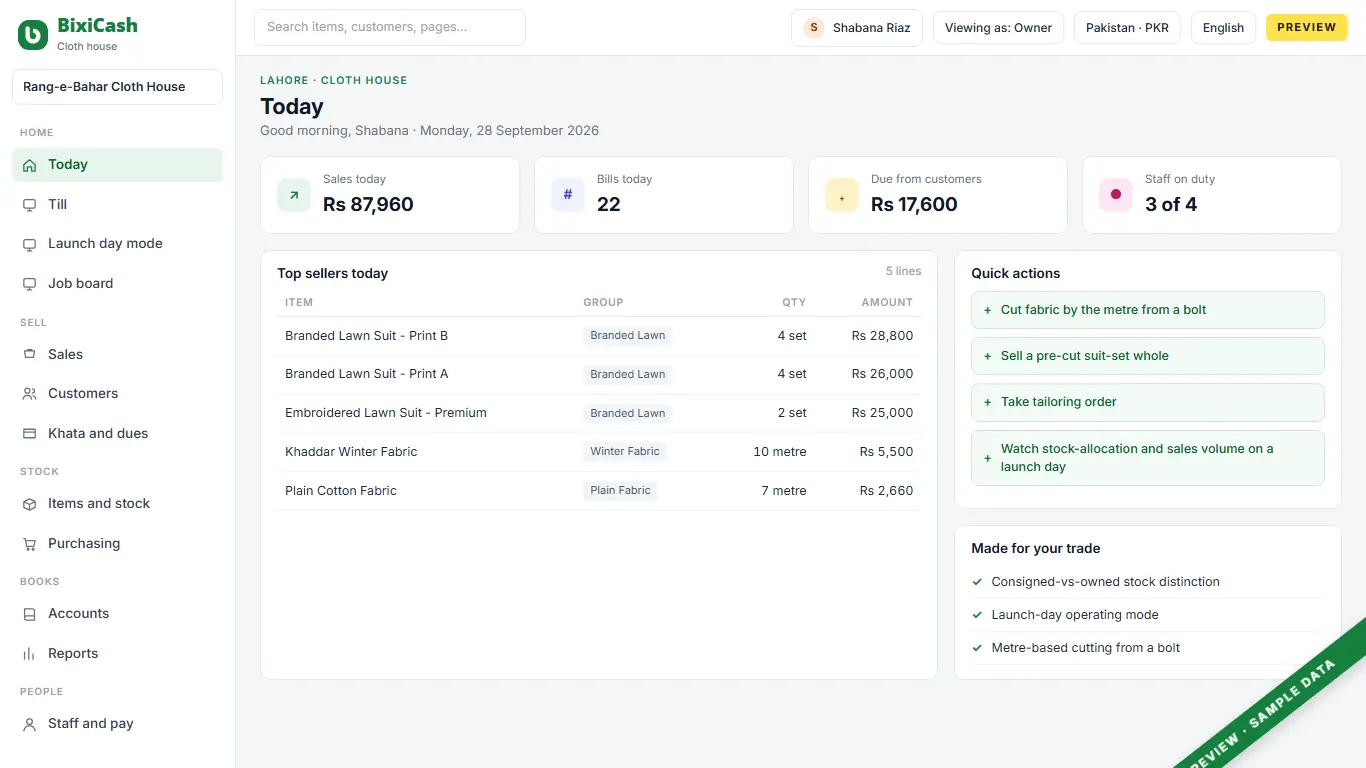Click the bar chart icon beside Reports
The image size is (1366, 768).
pyautogui.click(x=29, y=654)
